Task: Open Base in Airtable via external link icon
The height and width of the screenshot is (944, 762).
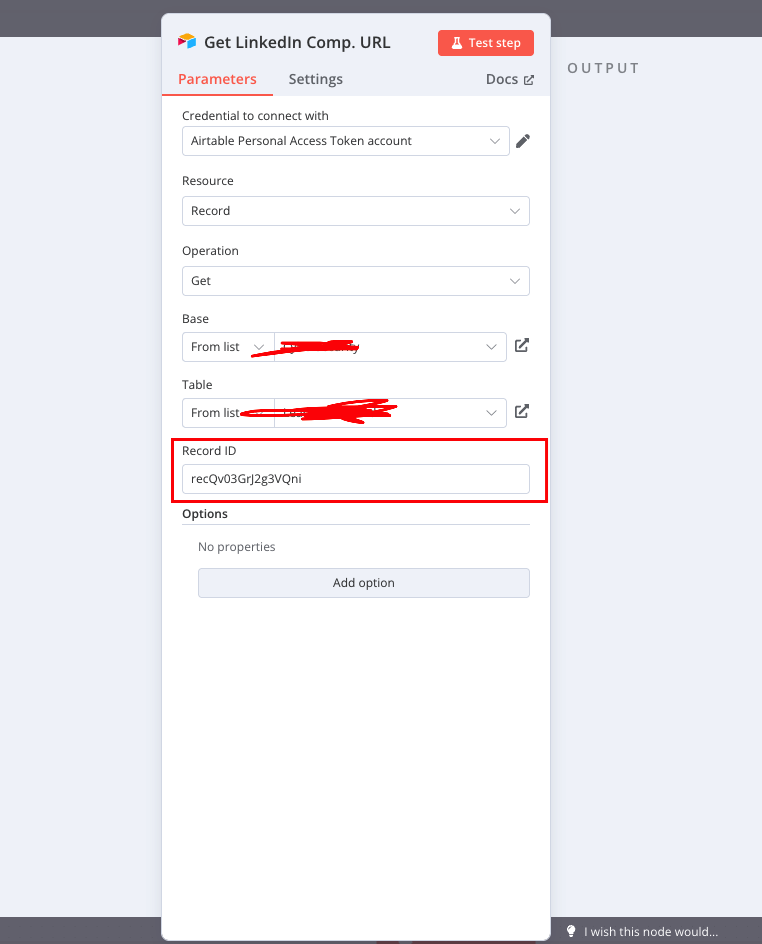Action: coord(522,346)
